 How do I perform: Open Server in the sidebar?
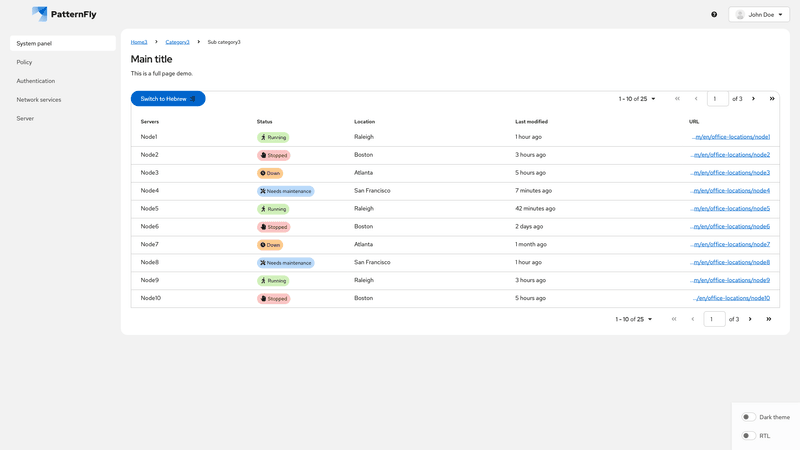click(x=63, y=118)
